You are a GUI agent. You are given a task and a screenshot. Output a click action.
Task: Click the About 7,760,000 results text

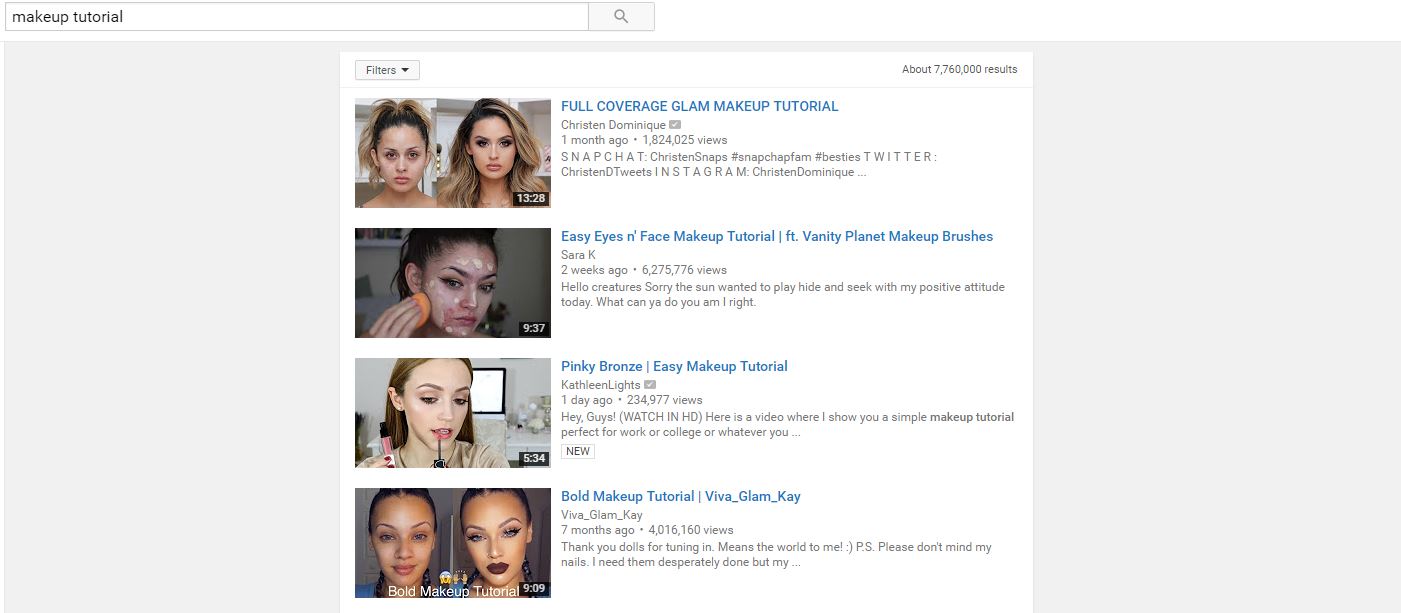959,70
